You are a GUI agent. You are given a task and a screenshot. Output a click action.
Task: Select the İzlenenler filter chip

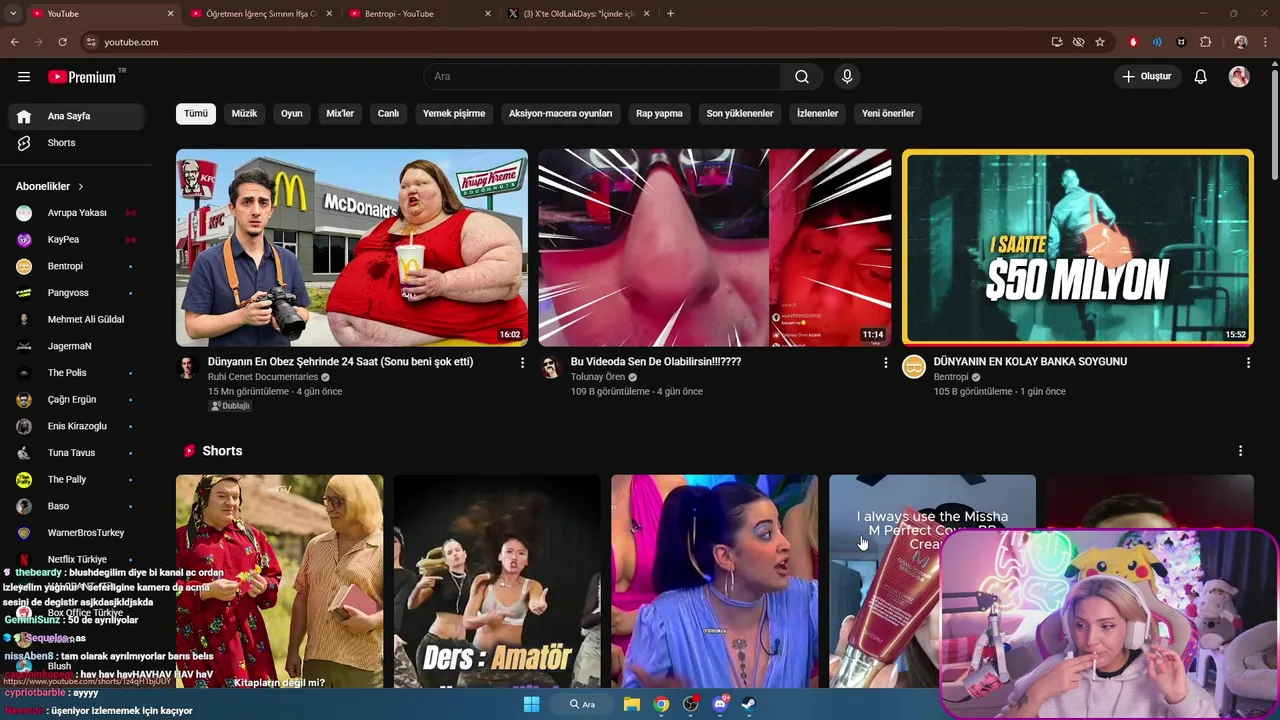pyautogui.click(x=817, y=113)
